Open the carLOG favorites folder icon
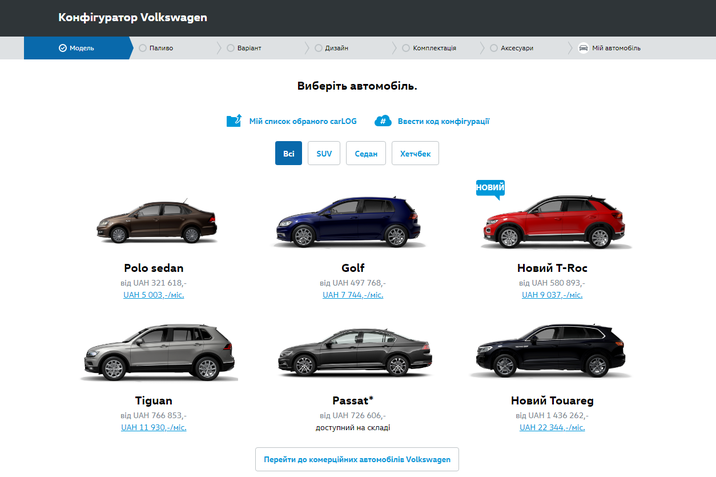 [x=234, y=121]
